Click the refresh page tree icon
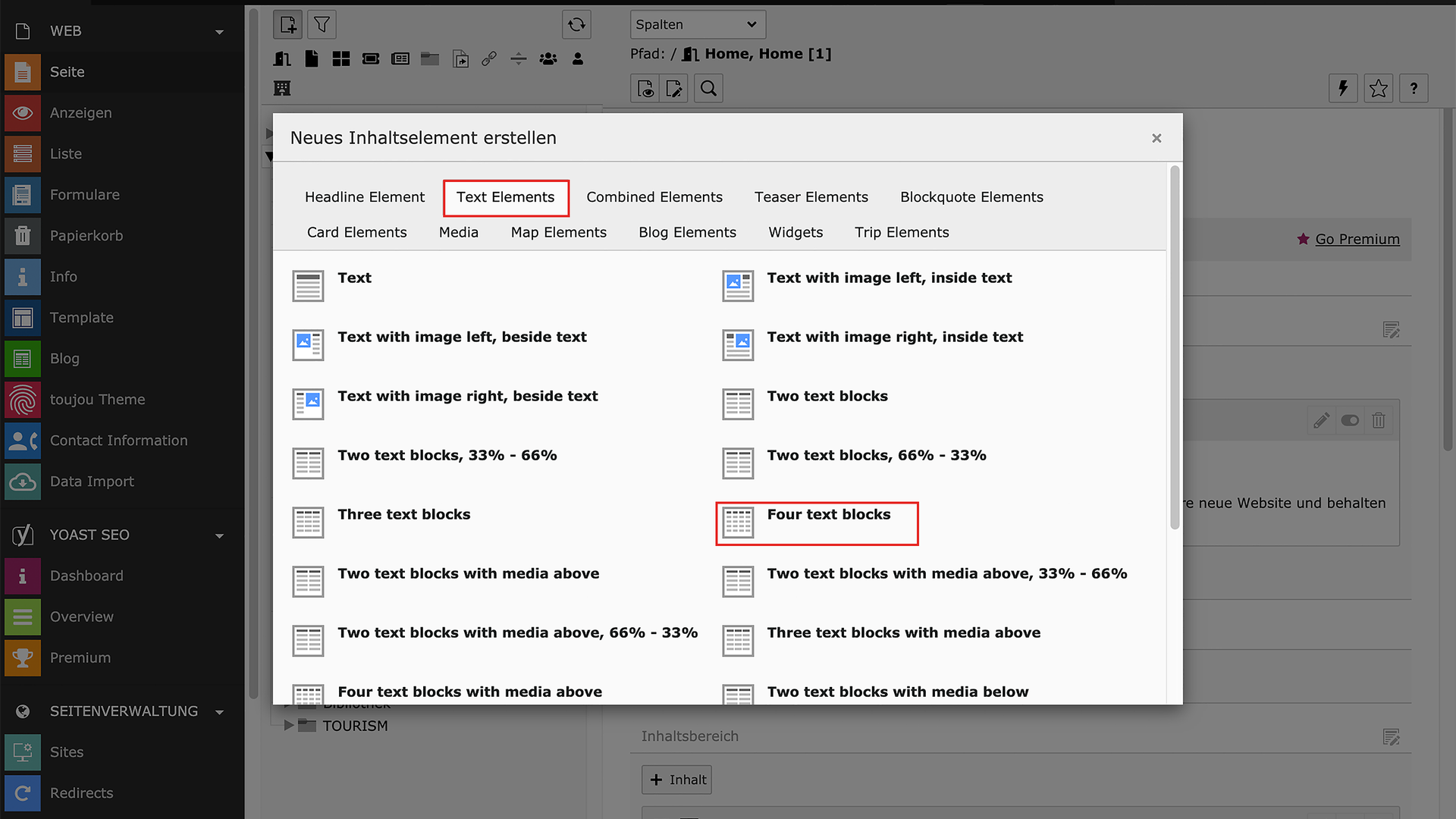 pyautogui.click(x=576, y=25)
